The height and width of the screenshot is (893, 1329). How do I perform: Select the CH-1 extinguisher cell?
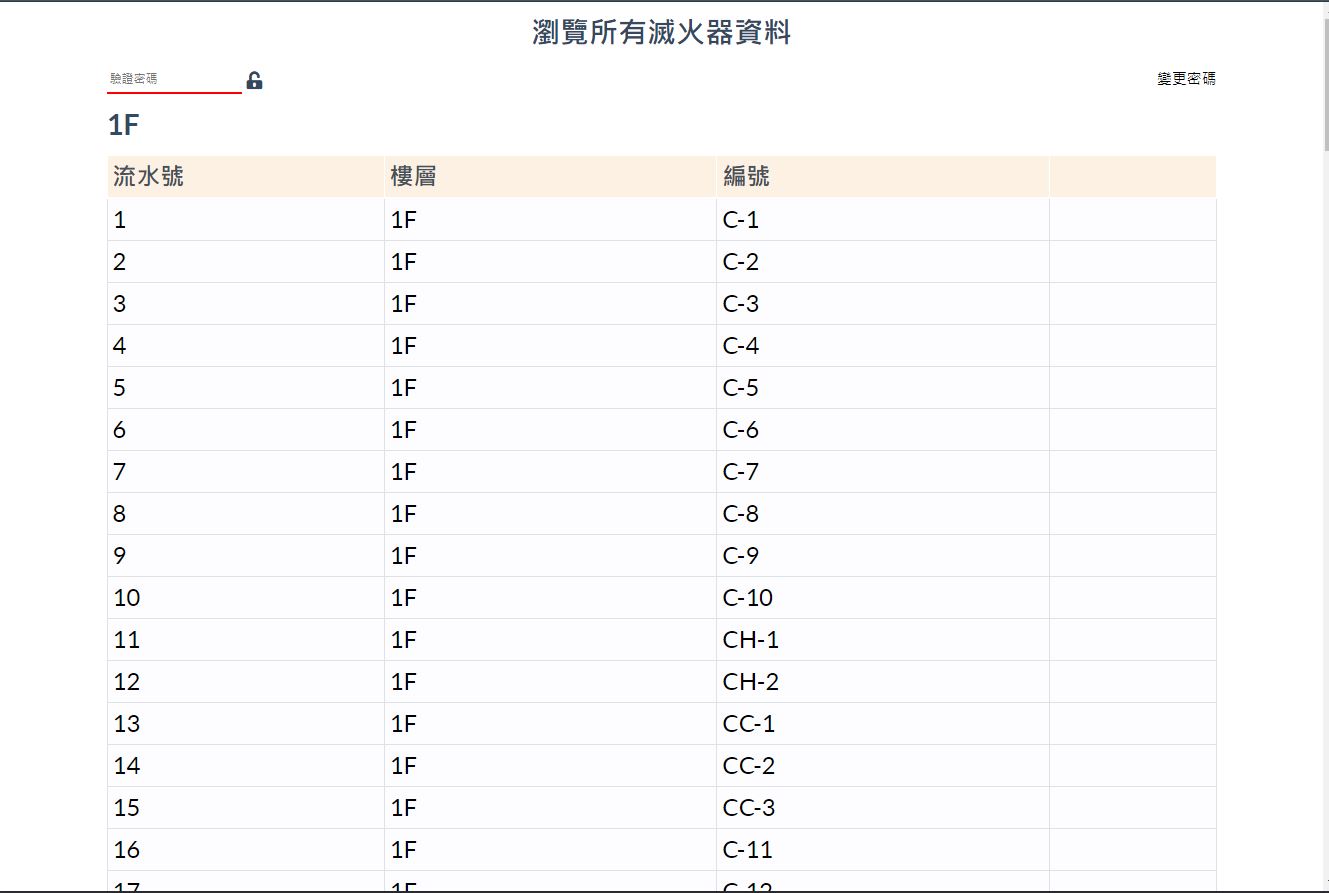pos(750,640)
